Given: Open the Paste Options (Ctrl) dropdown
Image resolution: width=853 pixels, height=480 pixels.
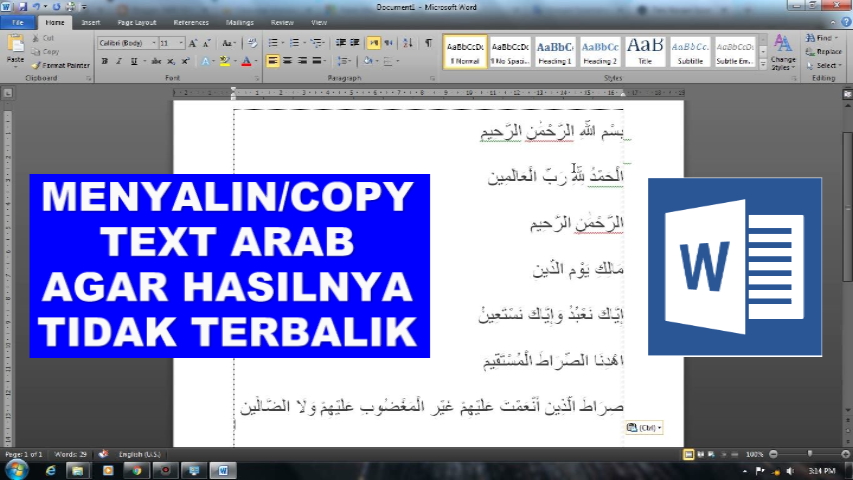Looking at the screenshot, I should [x=644, y=428].
